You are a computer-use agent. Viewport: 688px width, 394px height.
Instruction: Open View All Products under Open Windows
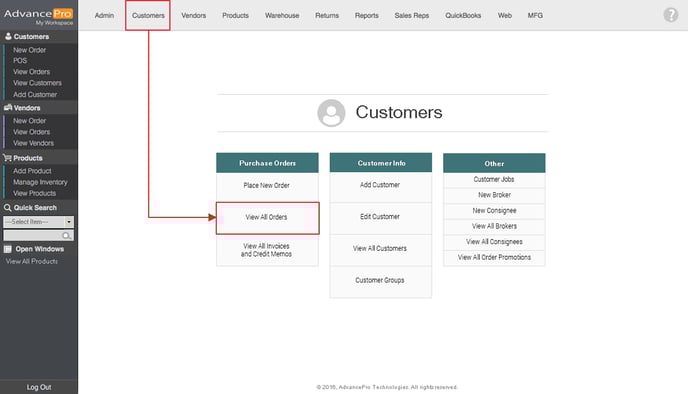[32, 261]
